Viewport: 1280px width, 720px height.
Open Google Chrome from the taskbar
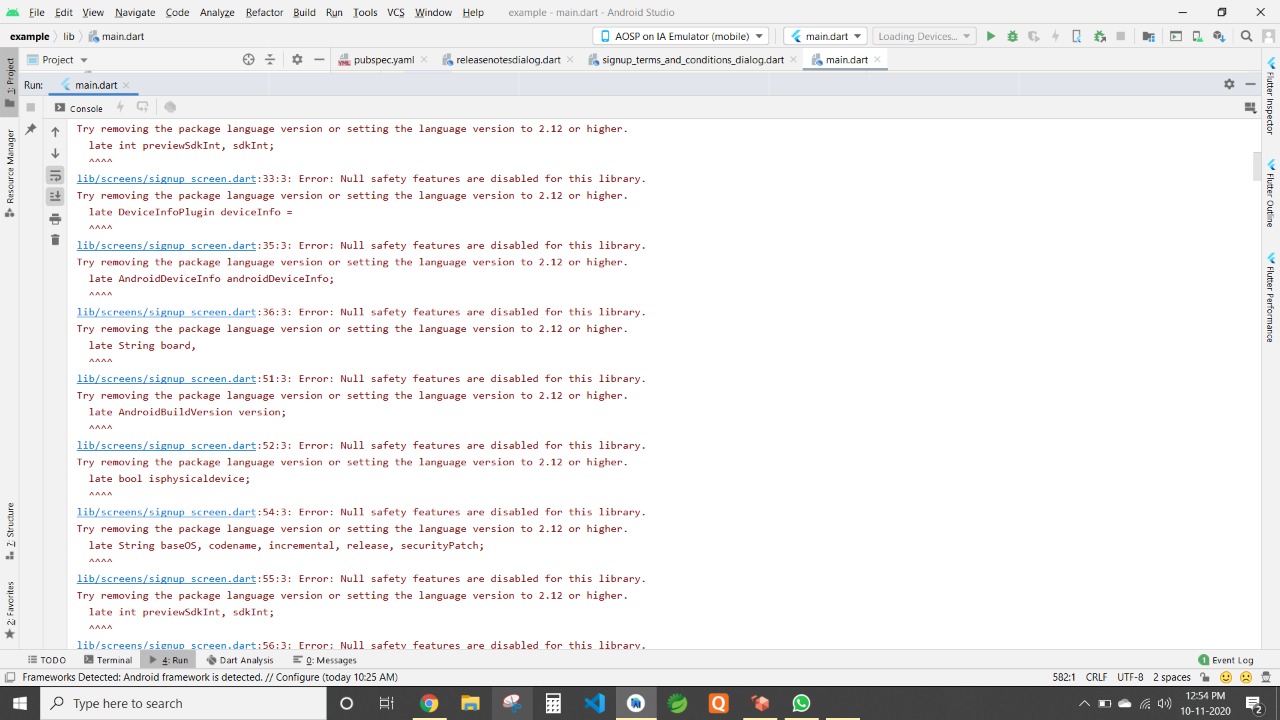coord(428,703)
